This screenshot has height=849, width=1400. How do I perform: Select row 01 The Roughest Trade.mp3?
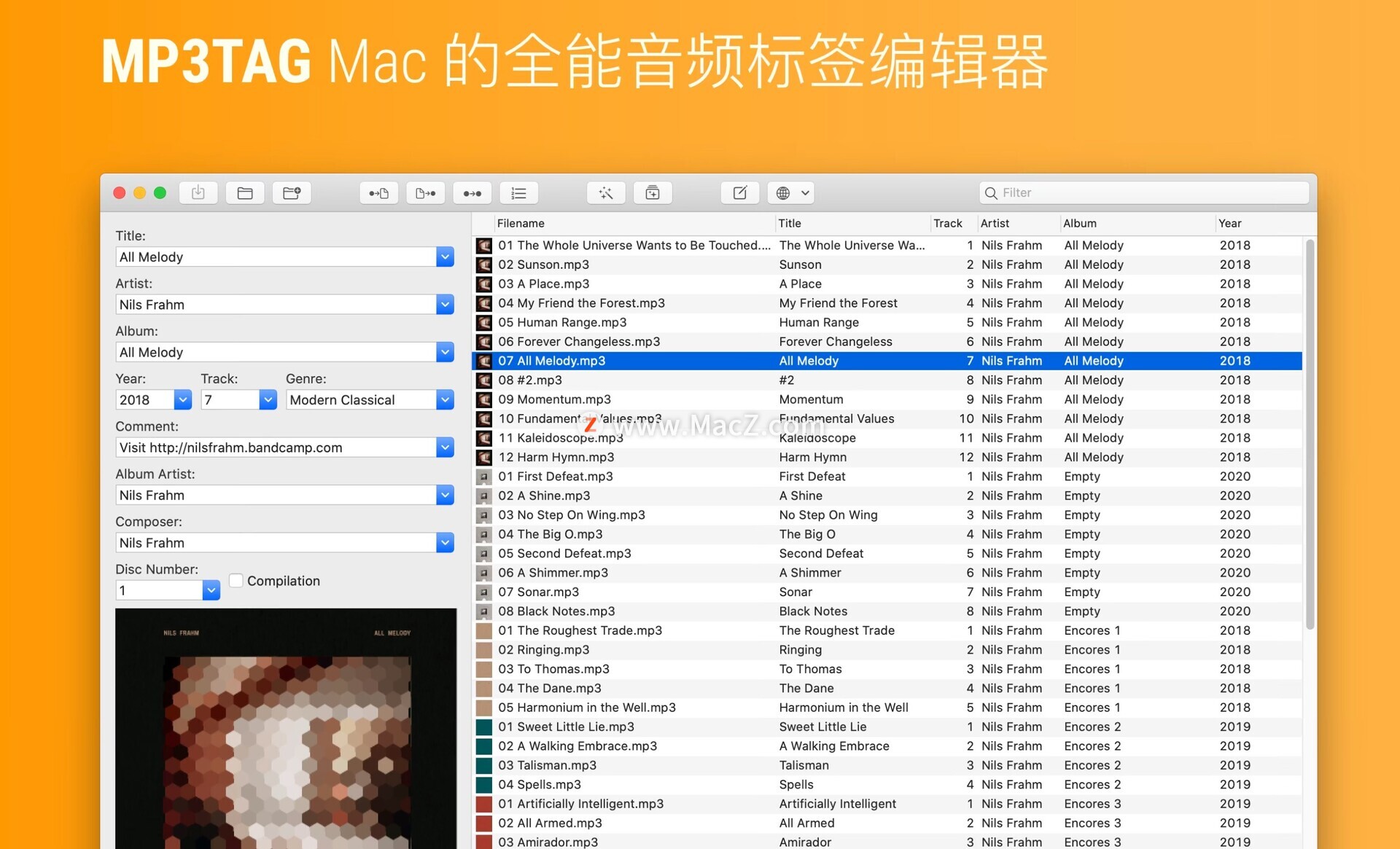887,630
